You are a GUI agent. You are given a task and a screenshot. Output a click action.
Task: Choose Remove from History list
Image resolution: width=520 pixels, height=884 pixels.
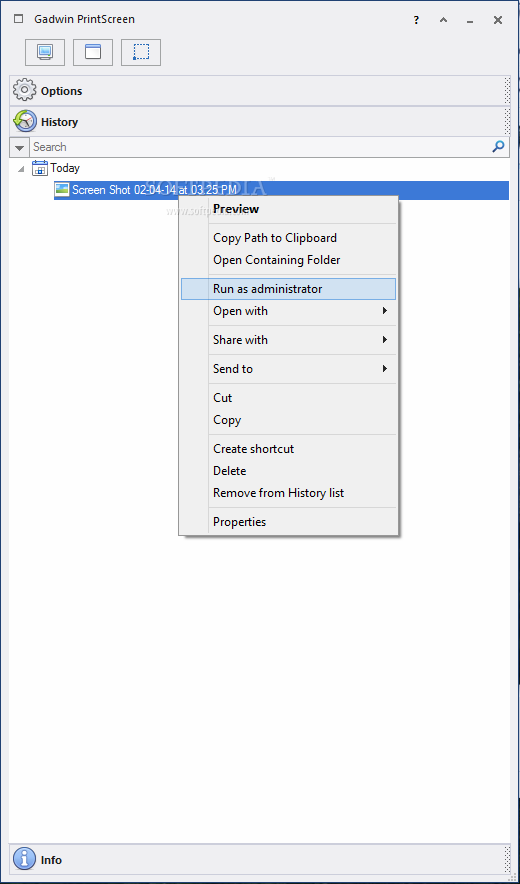[288, 493]
